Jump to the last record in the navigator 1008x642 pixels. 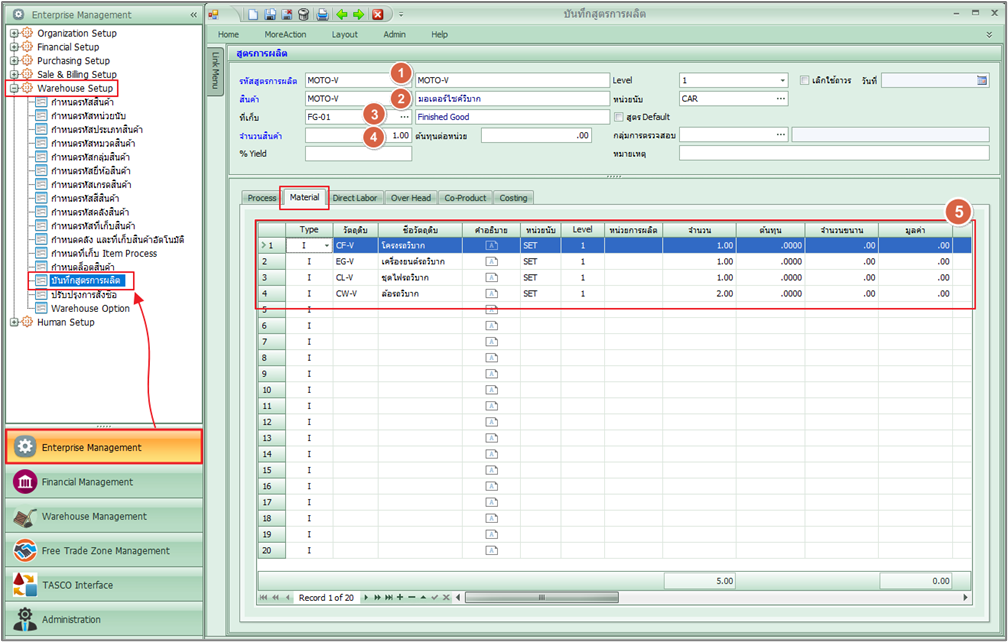click(390, 598)
